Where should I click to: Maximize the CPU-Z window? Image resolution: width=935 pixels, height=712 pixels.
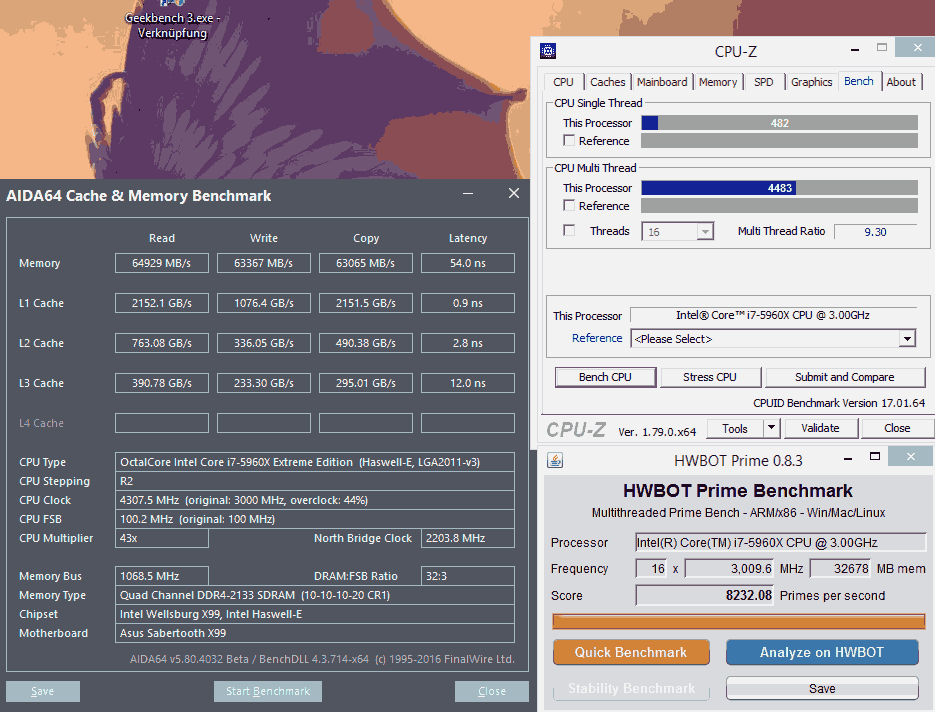881,48
